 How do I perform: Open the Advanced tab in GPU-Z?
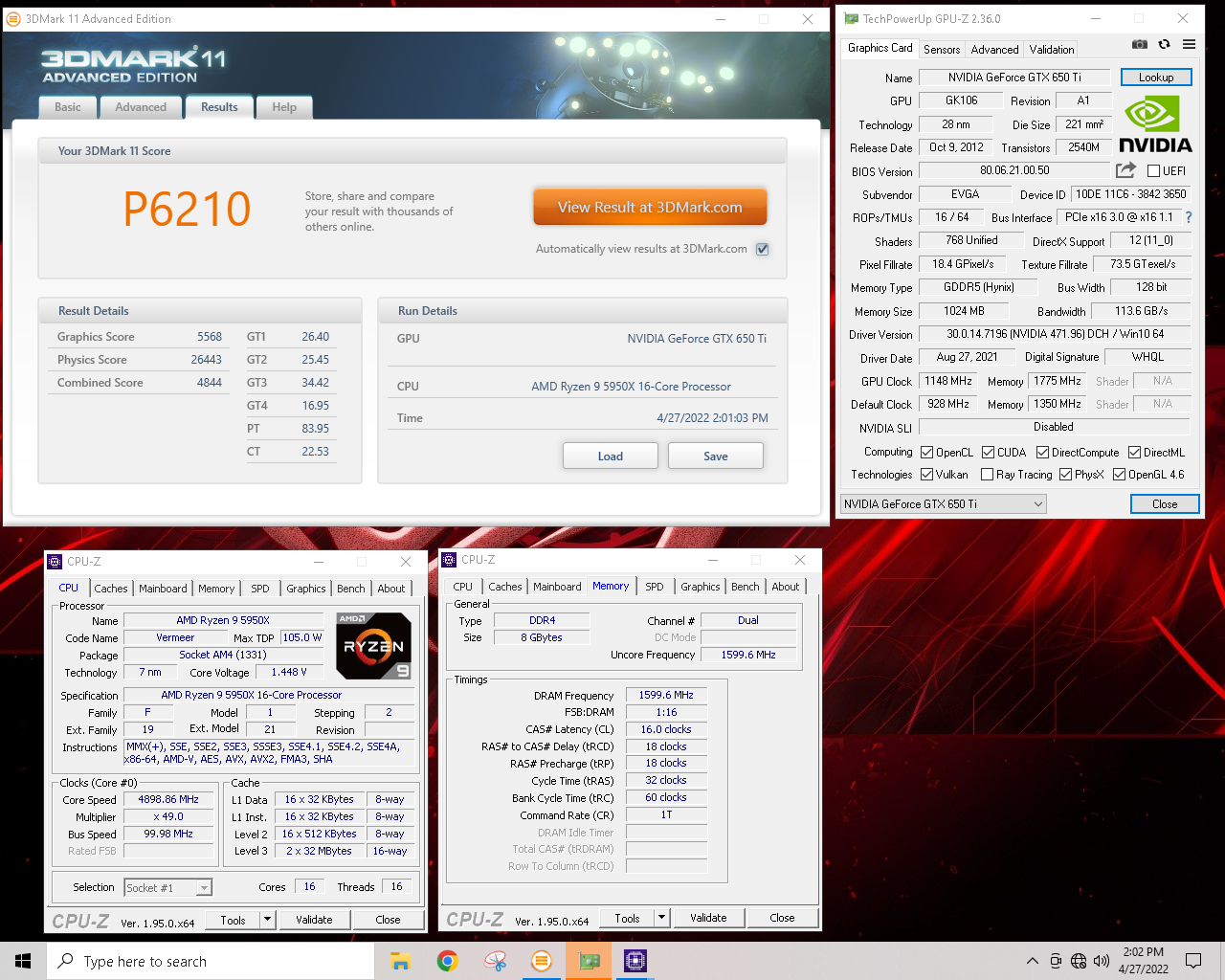click(x=994, y=50)
